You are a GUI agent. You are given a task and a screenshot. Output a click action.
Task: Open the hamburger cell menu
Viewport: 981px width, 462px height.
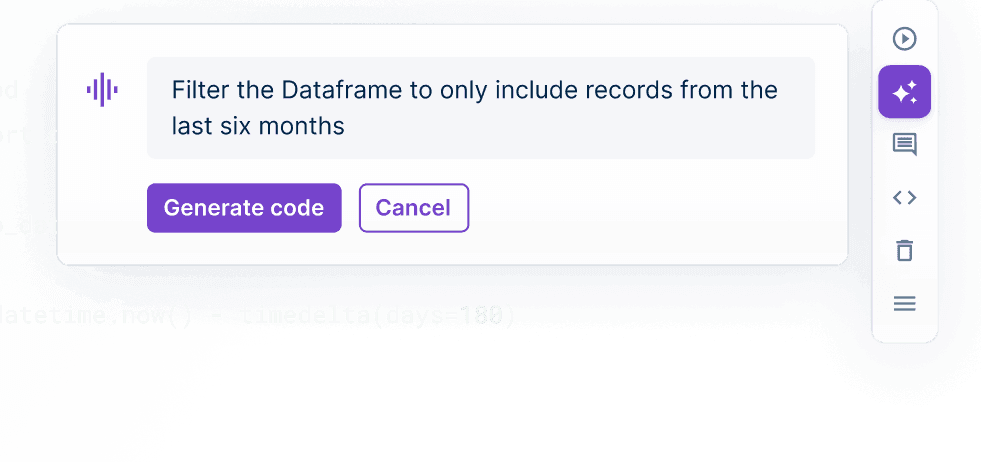point(904,304)
